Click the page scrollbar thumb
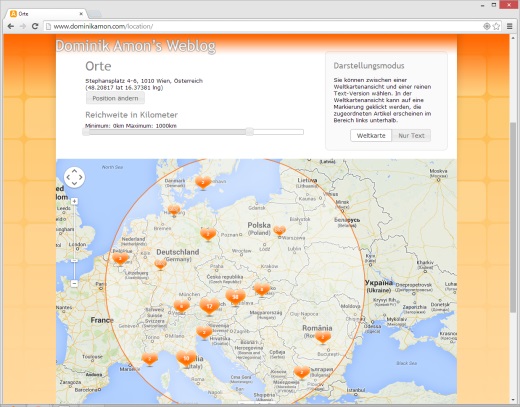 513,217
